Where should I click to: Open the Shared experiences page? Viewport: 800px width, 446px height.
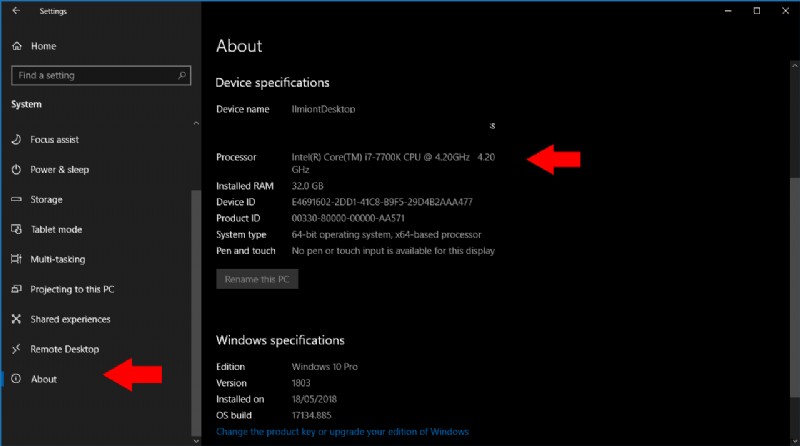point(70,319)
